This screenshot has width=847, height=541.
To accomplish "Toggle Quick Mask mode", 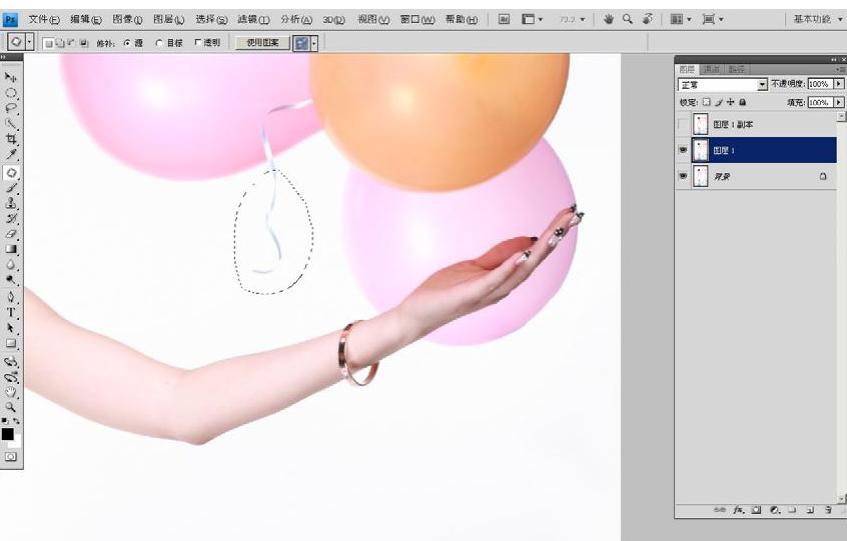I will (x=10, y=457).
